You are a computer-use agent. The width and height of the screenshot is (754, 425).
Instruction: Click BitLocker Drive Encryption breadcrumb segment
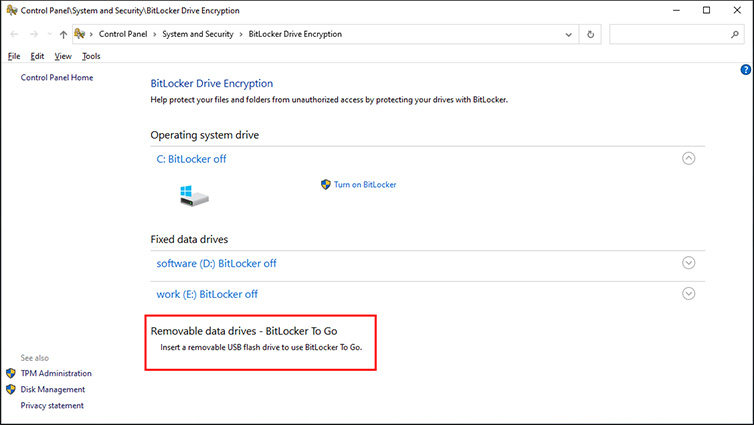coord(295,34)
